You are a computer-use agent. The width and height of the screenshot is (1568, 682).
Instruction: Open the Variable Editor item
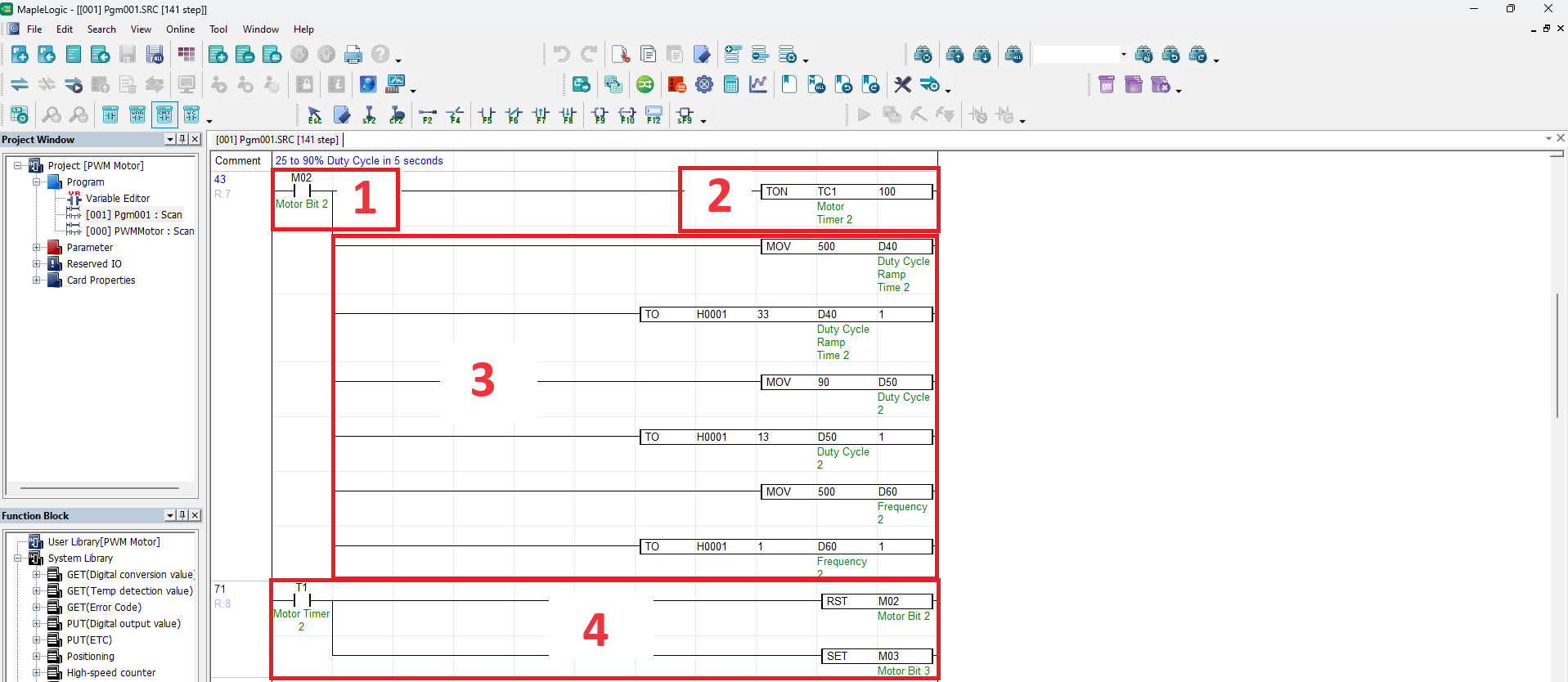[118, 199]
